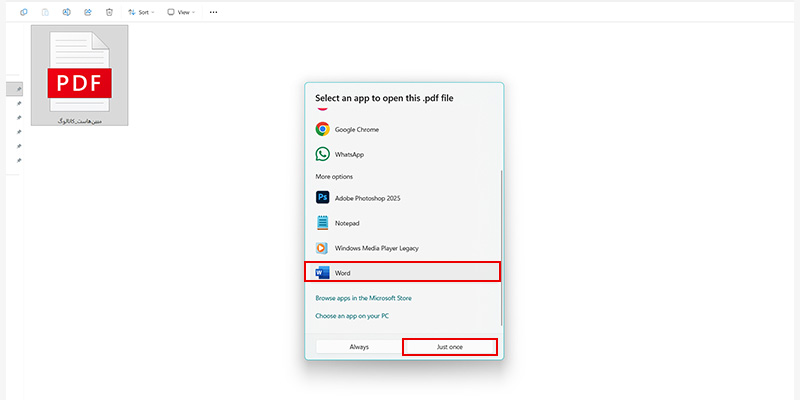Select Notepad in More options
The height and width of the screenshot is (400, 800).
[347, 223]
